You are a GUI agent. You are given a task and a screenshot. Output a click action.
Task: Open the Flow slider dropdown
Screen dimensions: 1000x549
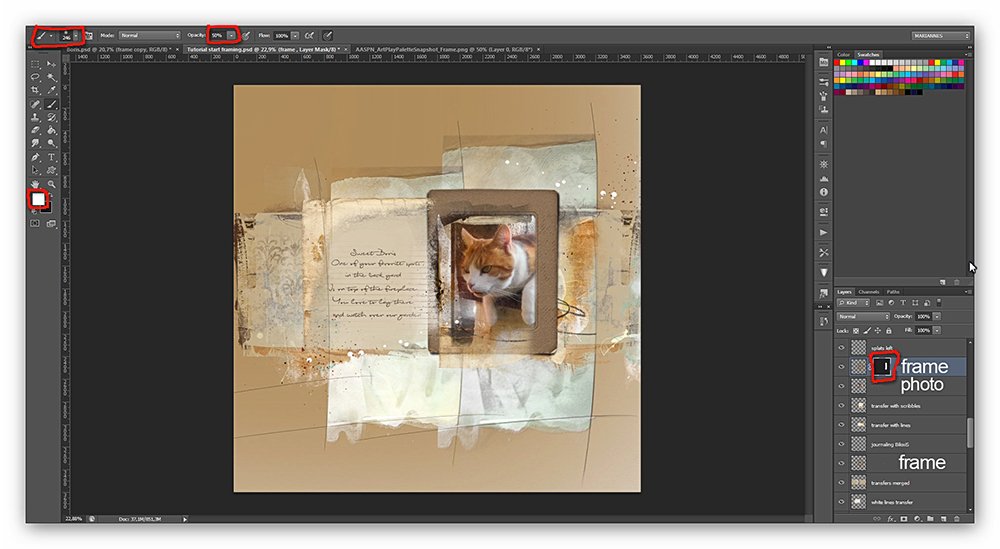tap(295, 36)
